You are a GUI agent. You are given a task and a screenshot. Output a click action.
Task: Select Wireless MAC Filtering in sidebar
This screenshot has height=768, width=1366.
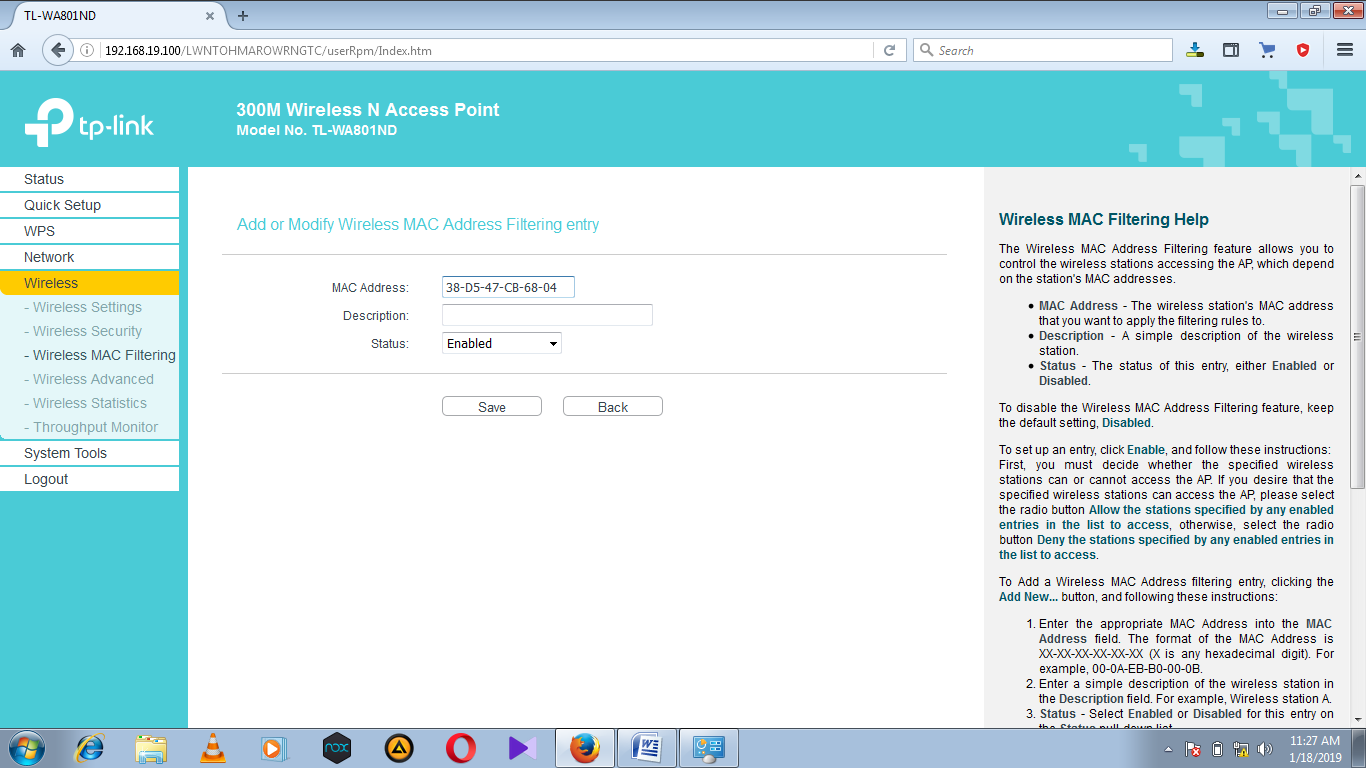[x=100, y=355]
